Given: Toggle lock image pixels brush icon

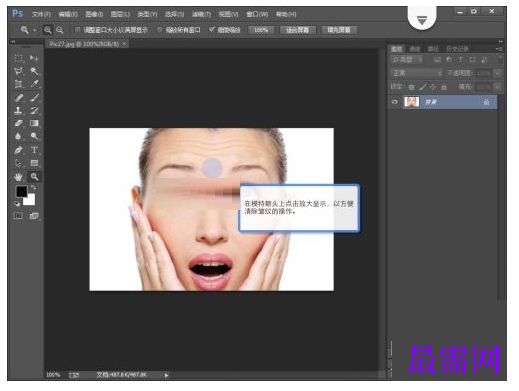Looking at the screenshot, I should click(422, 87).
